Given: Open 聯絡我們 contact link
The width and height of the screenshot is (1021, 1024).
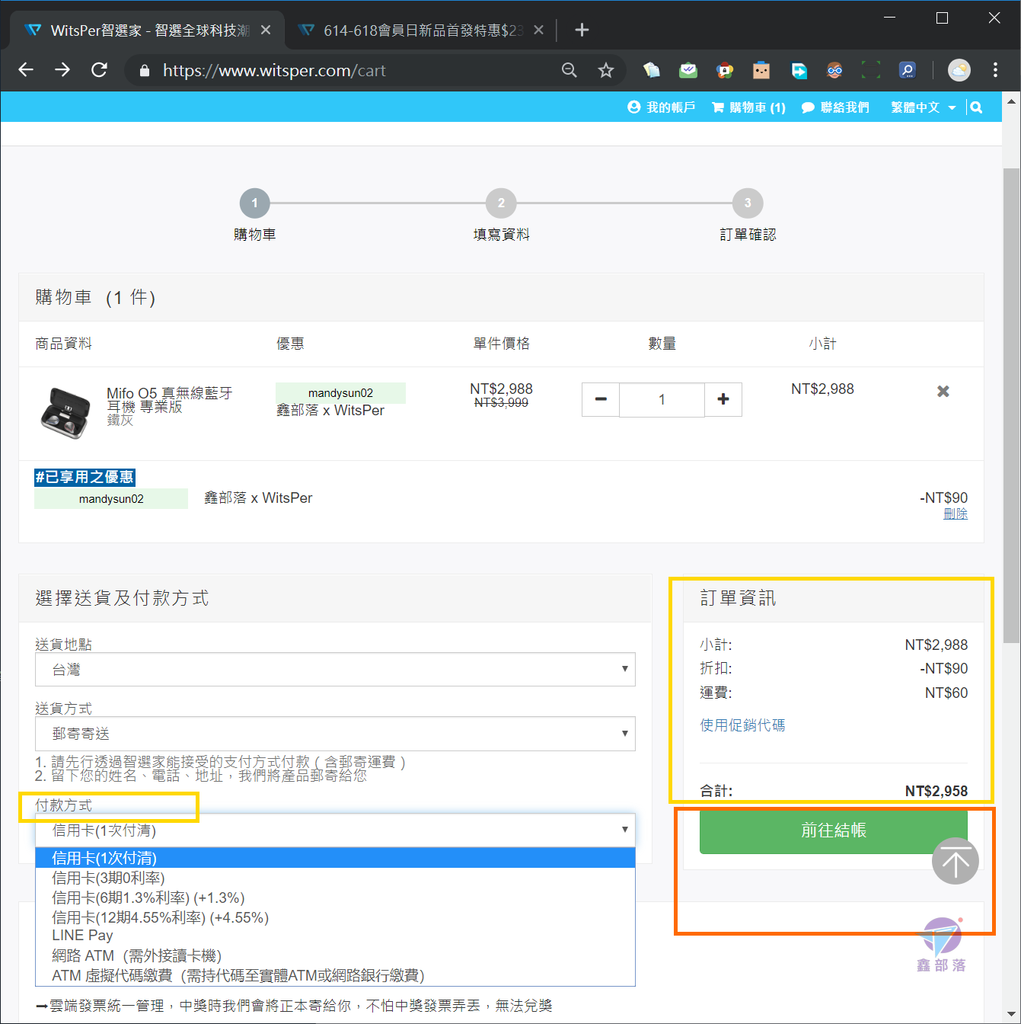Looking at the screenshot, I should pos(835,107).
